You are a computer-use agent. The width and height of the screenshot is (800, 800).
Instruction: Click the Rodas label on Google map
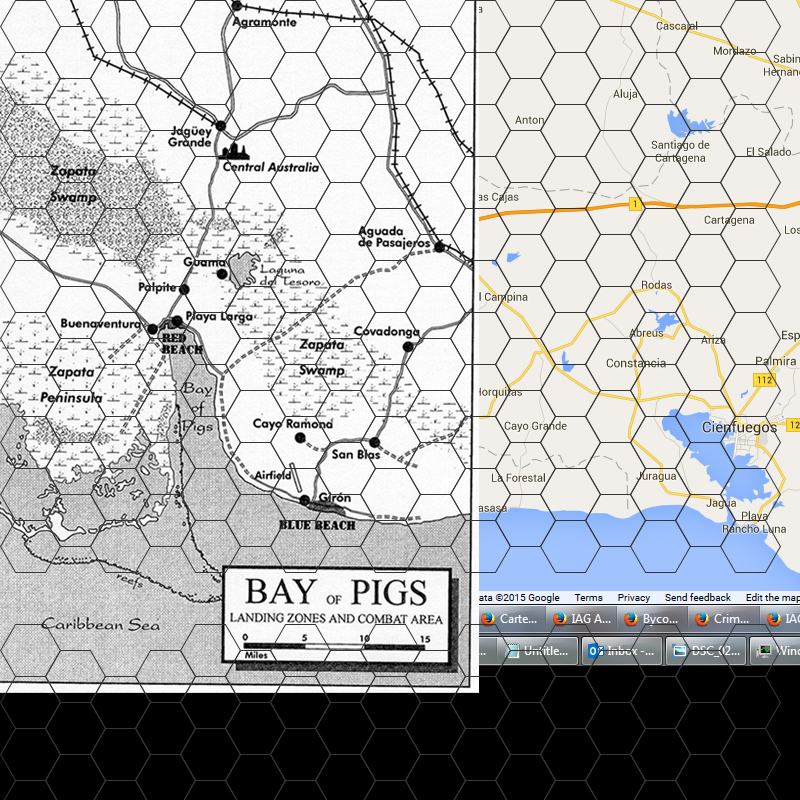pyautogui.click(x=656, y=285)
